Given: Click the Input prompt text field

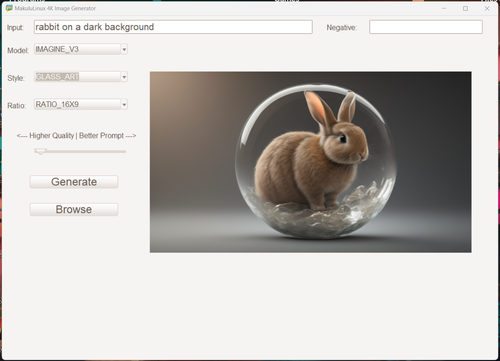Looking at the screenshot, I should tap(173, 27).
